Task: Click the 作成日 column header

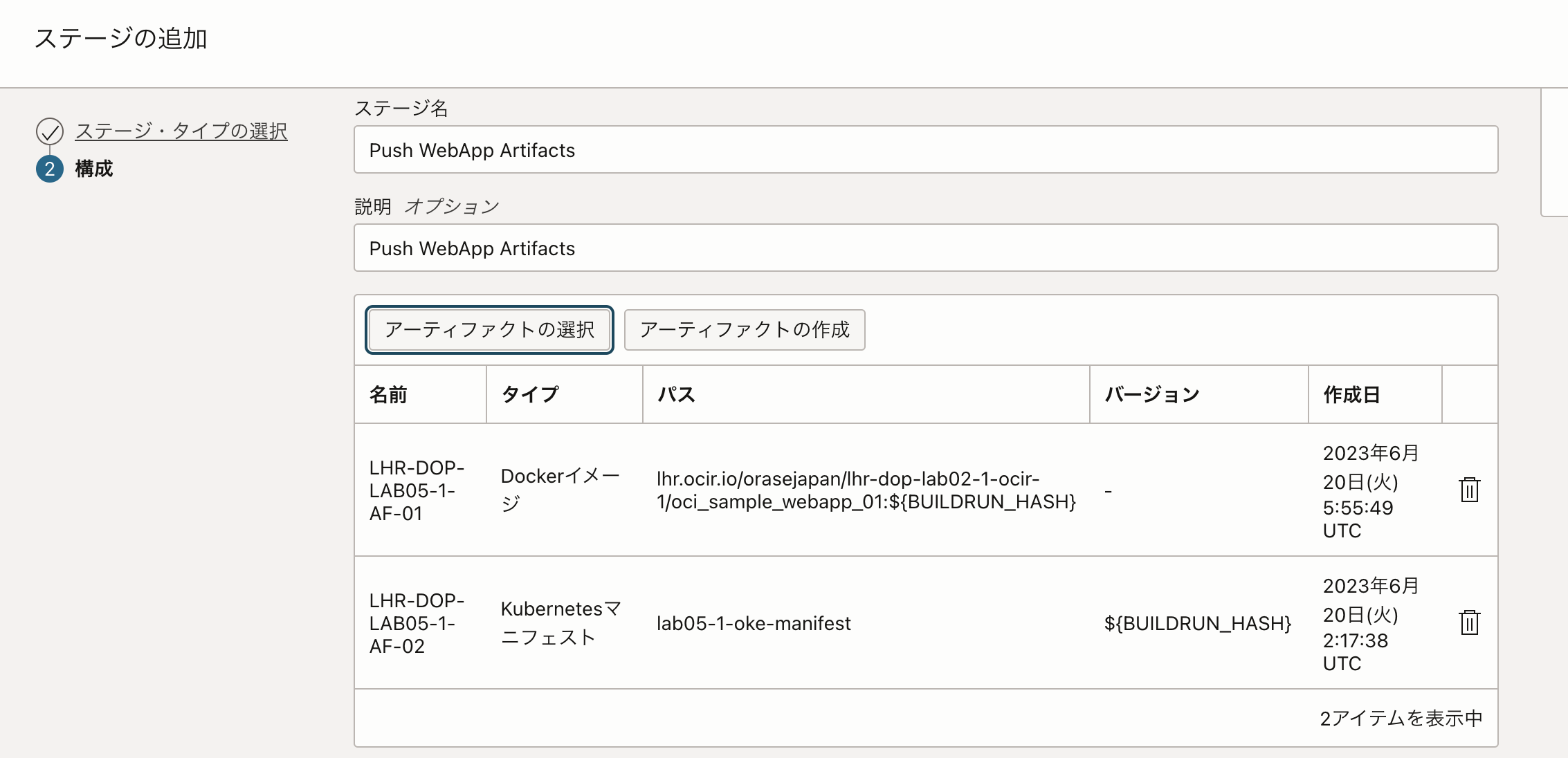Action: tap(1351, 395)
